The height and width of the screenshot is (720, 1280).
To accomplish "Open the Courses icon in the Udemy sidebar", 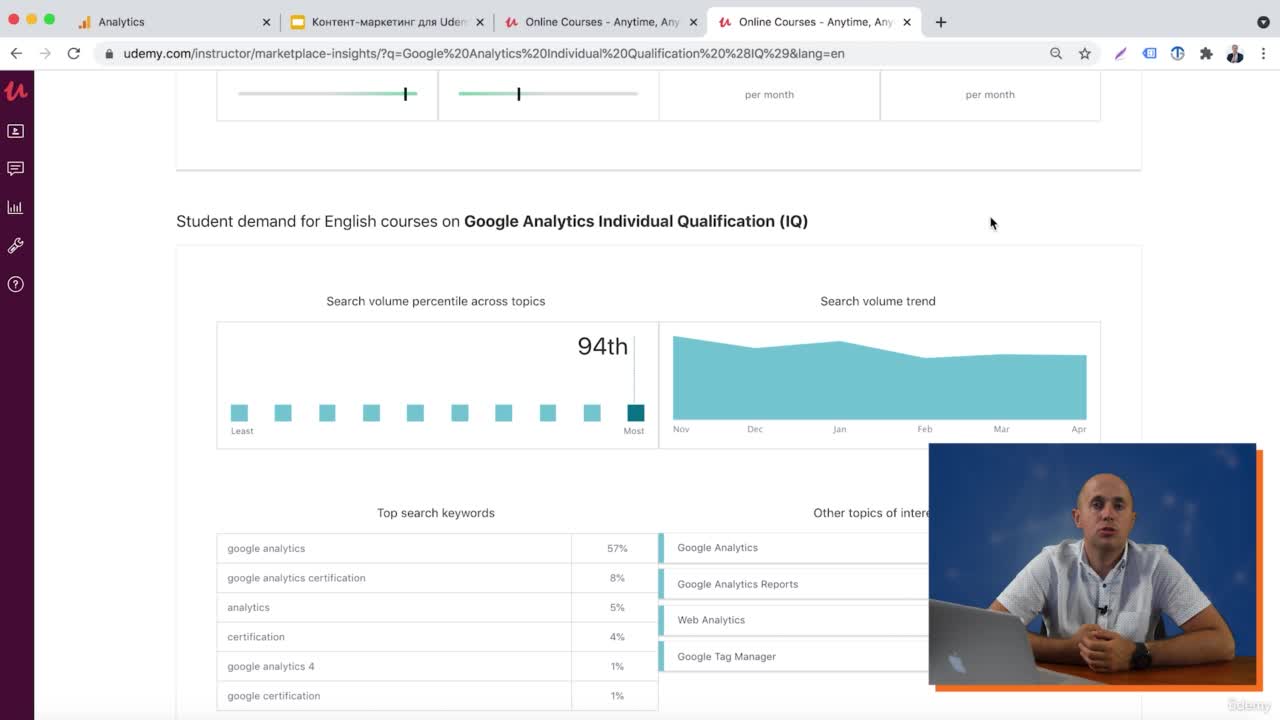I will (15, 131).
